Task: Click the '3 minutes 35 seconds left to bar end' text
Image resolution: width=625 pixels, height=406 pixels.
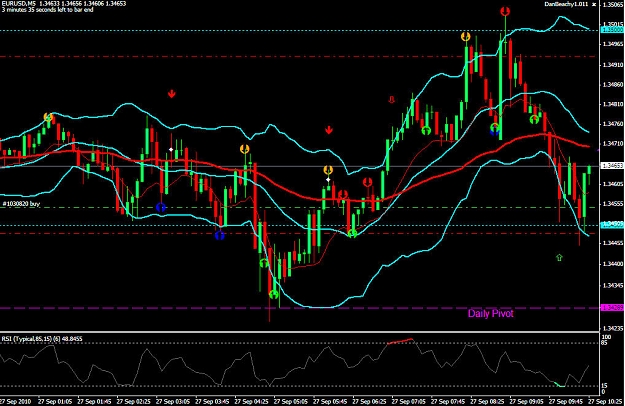Action: pos(47,10)
